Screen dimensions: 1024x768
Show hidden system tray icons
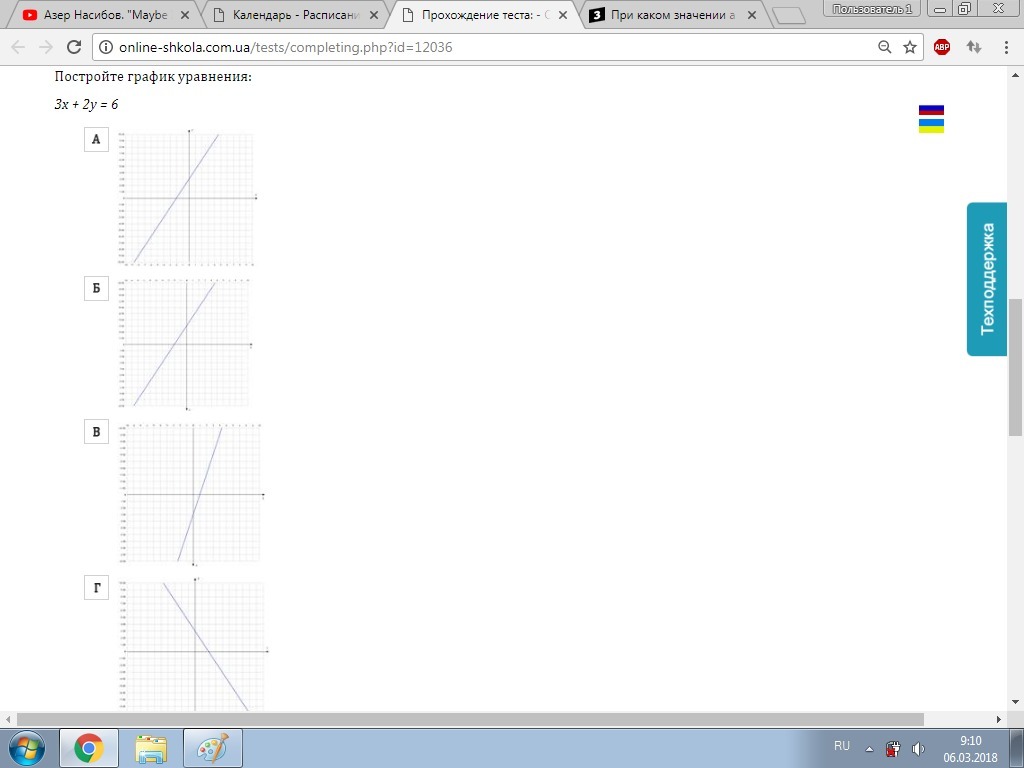(869, 749)
